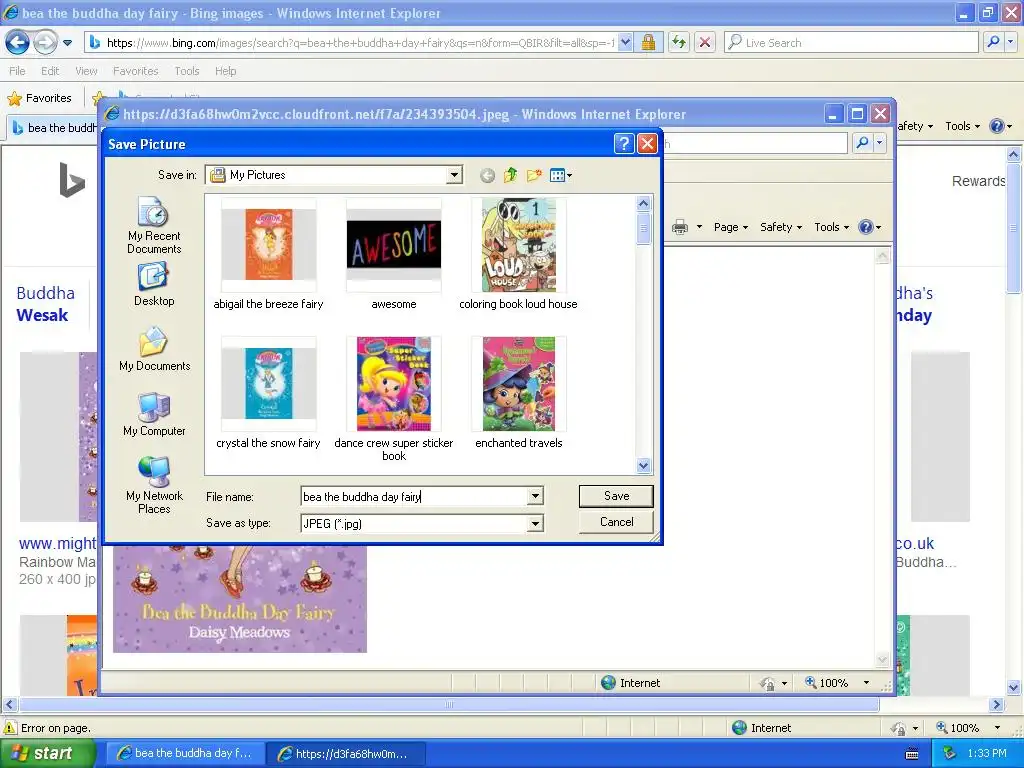
Task: Click the grayed Back arrow in Save Picture dialog
Action: (487, 175)
